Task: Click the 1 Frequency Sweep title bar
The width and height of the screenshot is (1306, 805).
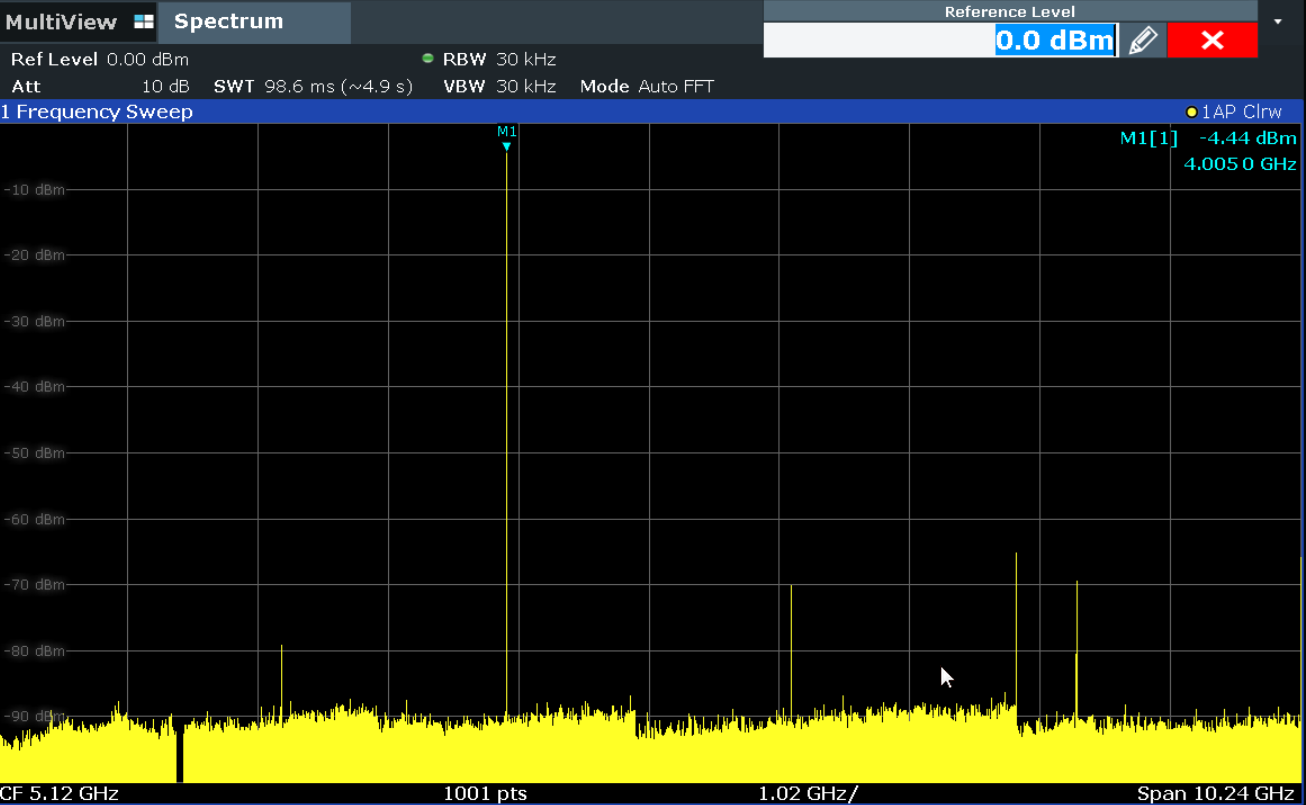Action: click(97, 112)
